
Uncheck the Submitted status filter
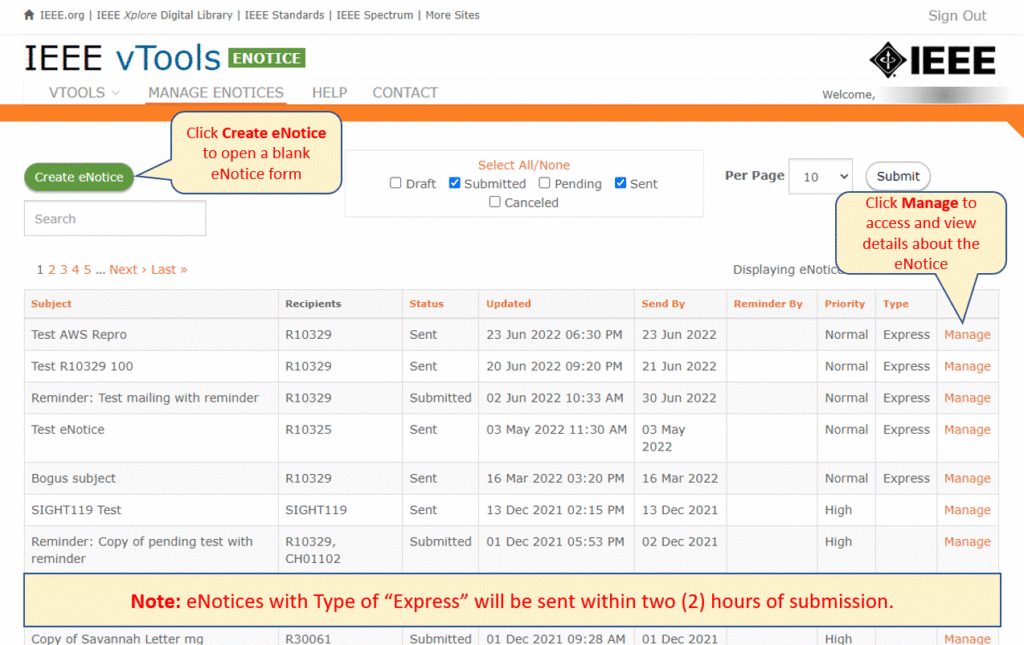(452, 184)
